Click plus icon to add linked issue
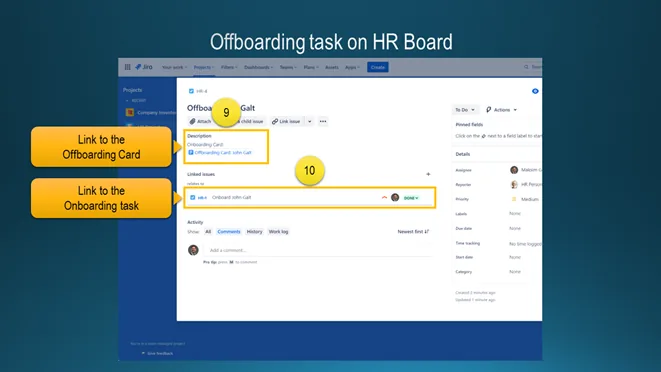Screen dimensions: 661x372 click(428, 174)
